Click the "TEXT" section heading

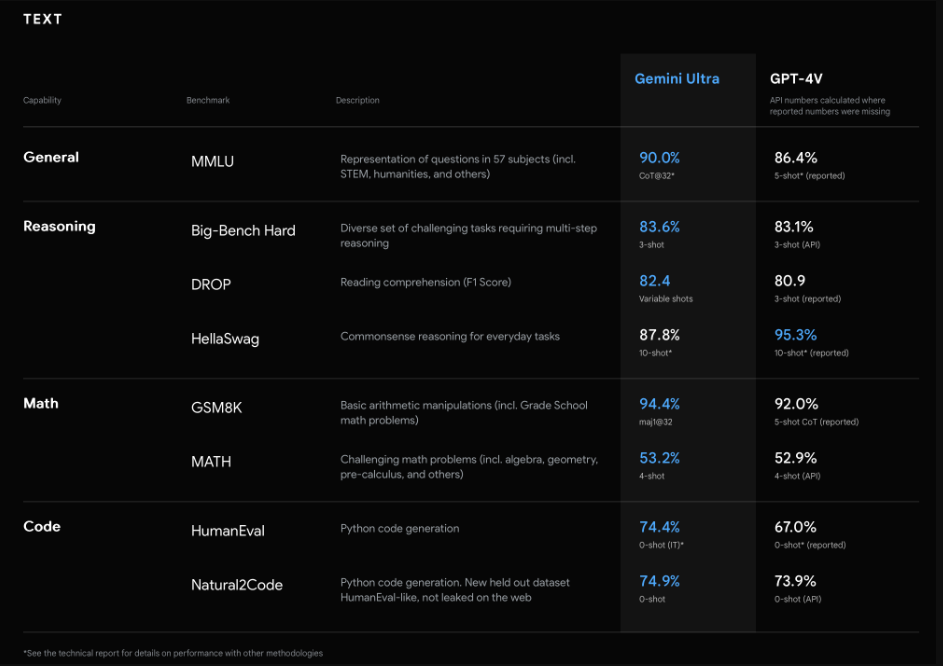pyautogui.click(x=43, y=19)
